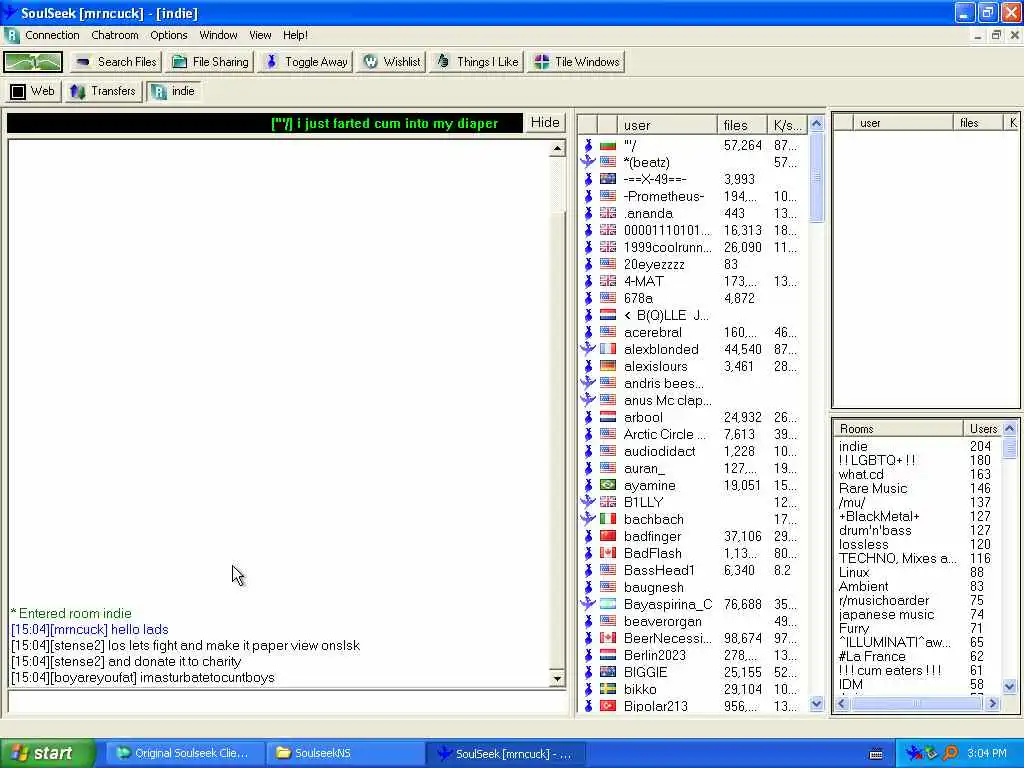Image resolution: width=1024 pixels, height=768 pixels.
Task: Click the flag icon next to bikko
Action: 608,688
